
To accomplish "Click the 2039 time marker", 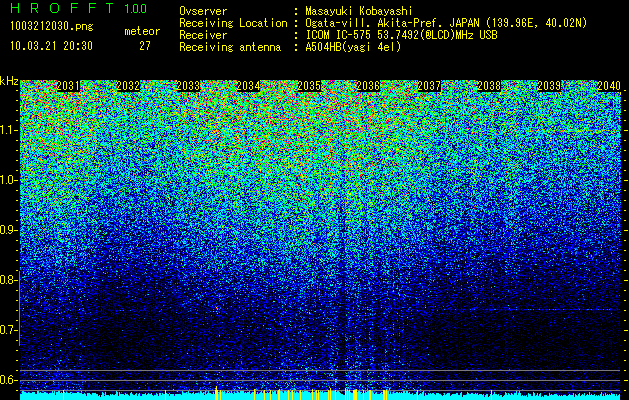I will pos(549,86).
